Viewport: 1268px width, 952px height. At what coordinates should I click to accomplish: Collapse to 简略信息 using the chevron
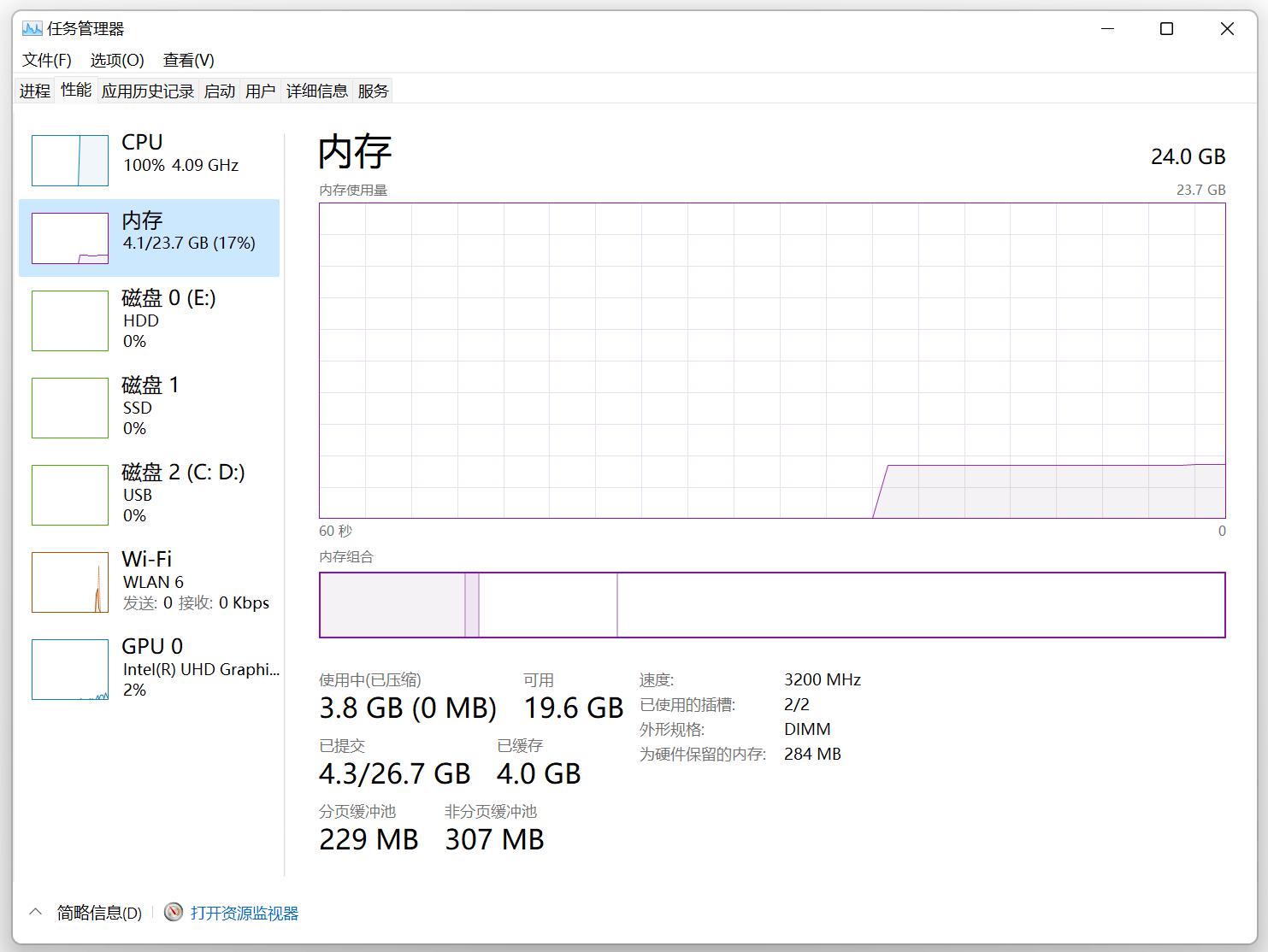35,912
